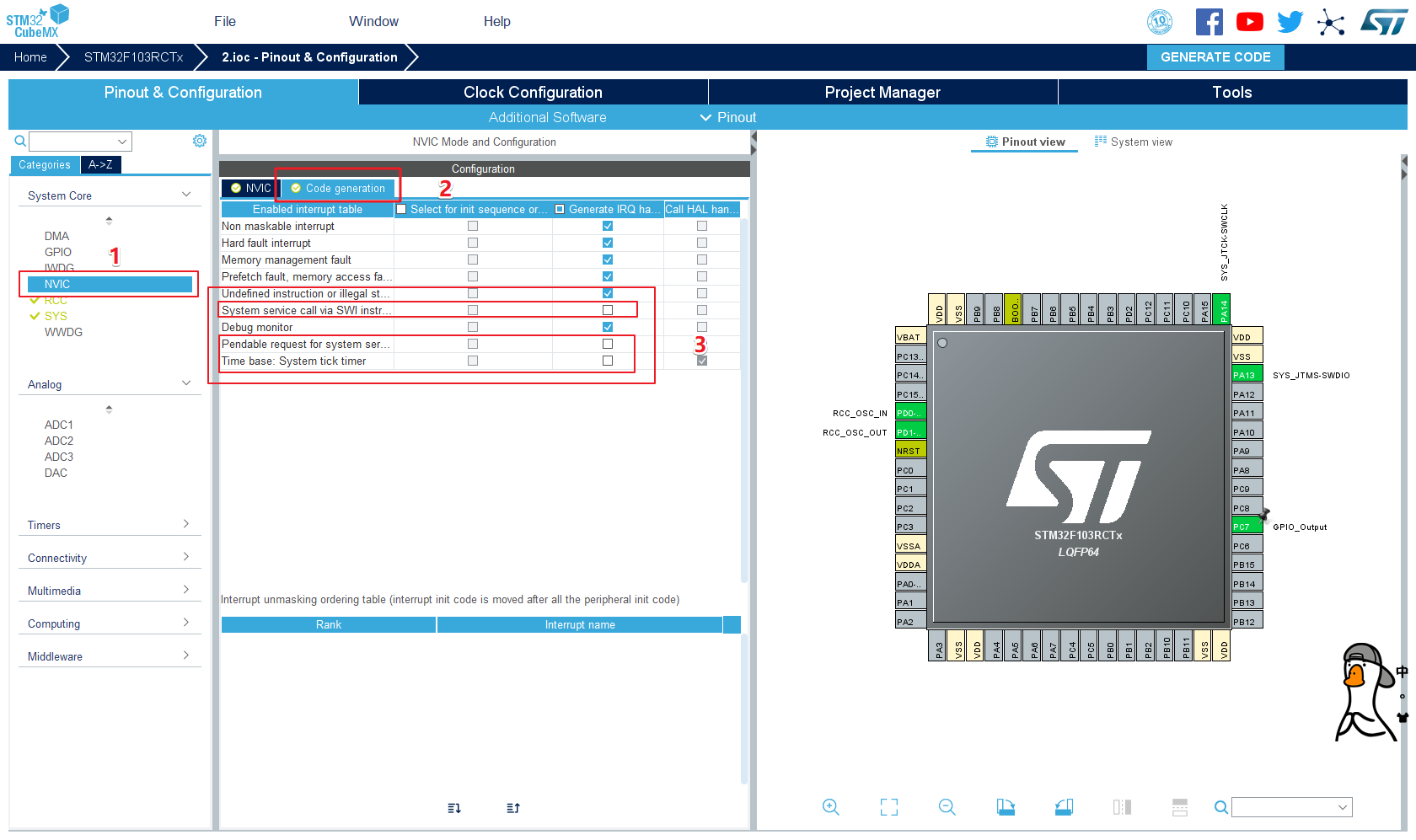1416x840 pixels.
Task: Click the horizontal flip pinout icon
Action: [x=1122, y=807]
